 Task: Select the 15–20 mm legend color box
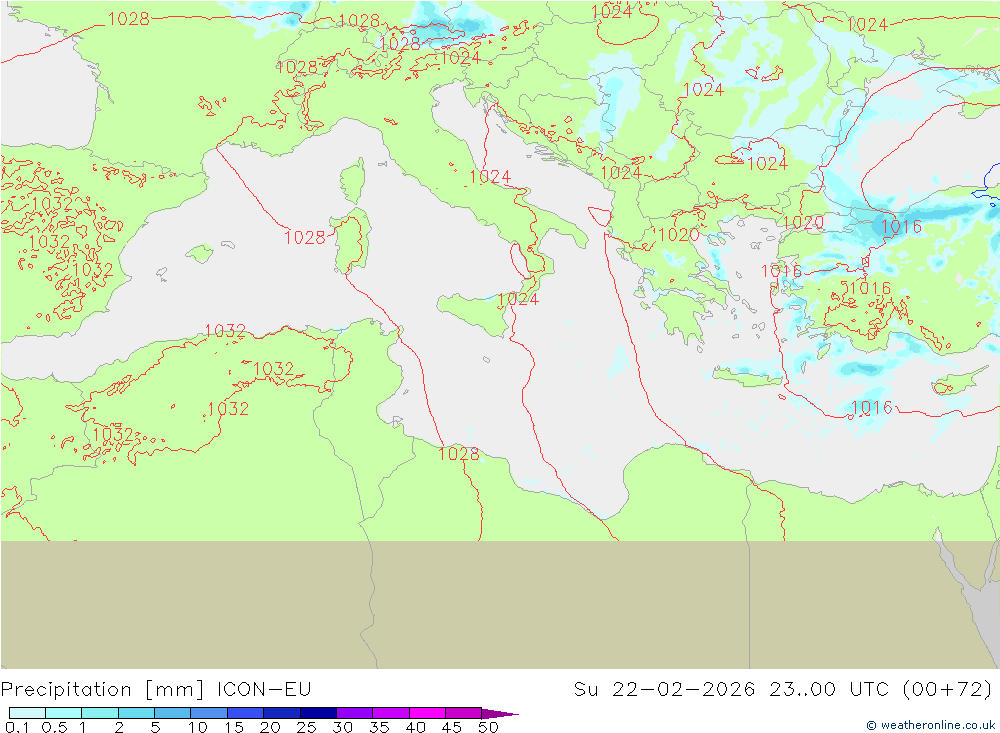point(246,713)
